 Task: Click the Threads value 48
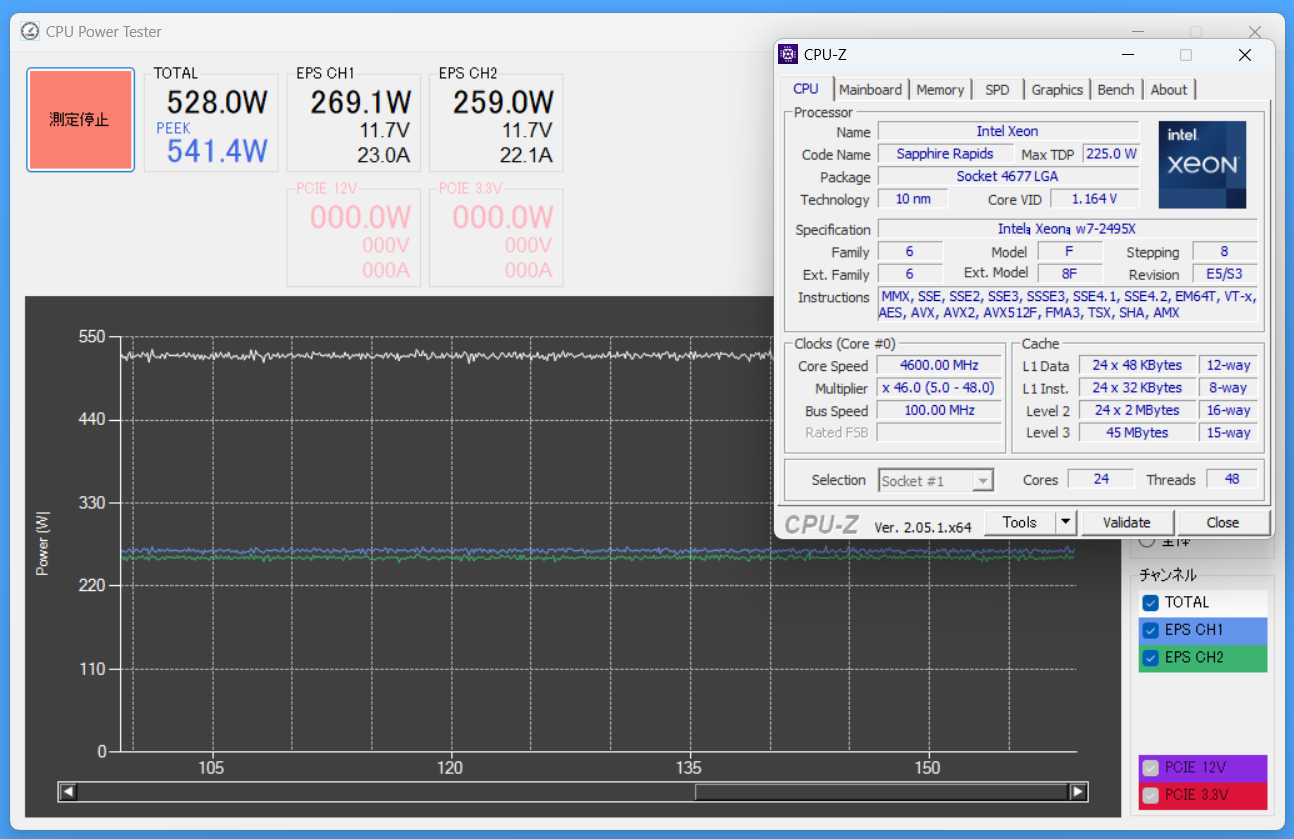click(1232, 479)
